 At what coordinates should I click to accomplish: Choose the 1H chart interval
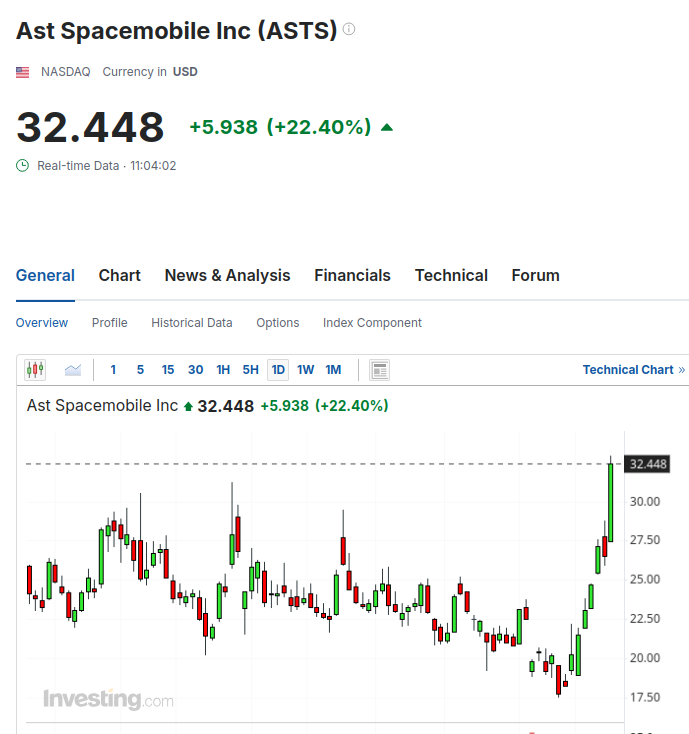pos(223,370)
